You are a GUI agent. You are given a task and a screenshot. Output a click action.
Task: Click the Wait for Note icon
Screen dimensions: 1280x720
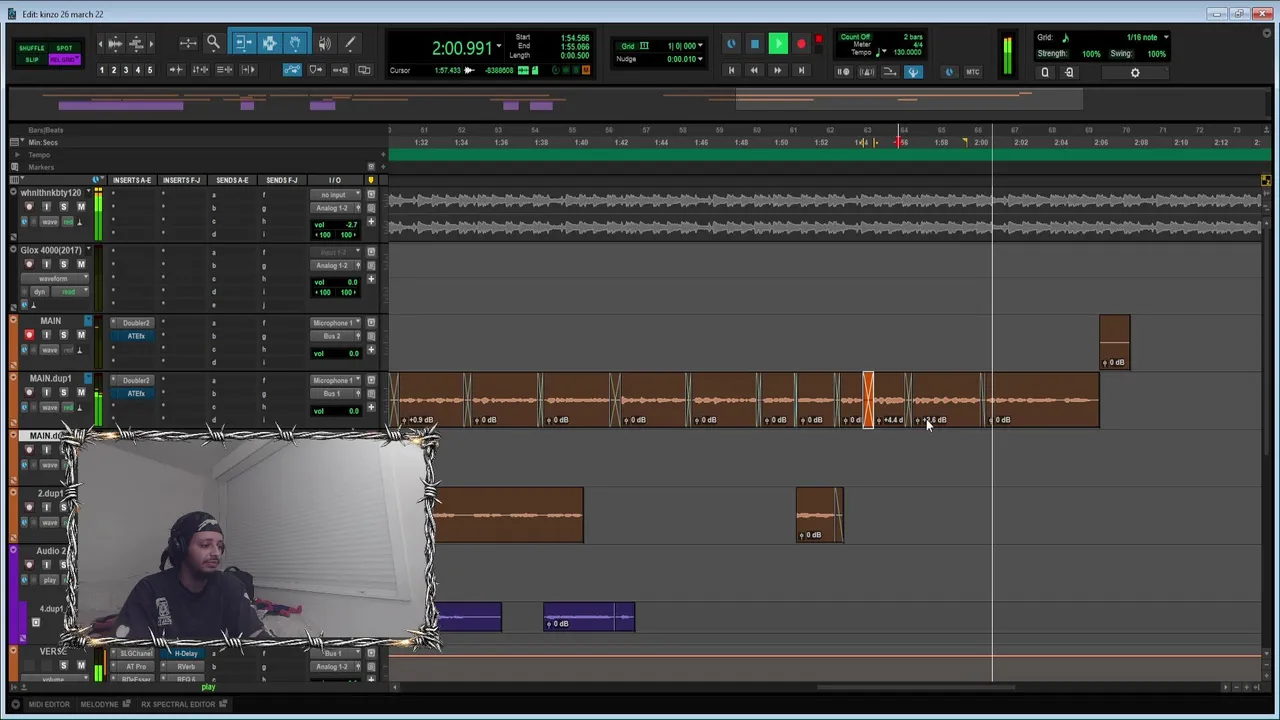[x=843, y=71]
